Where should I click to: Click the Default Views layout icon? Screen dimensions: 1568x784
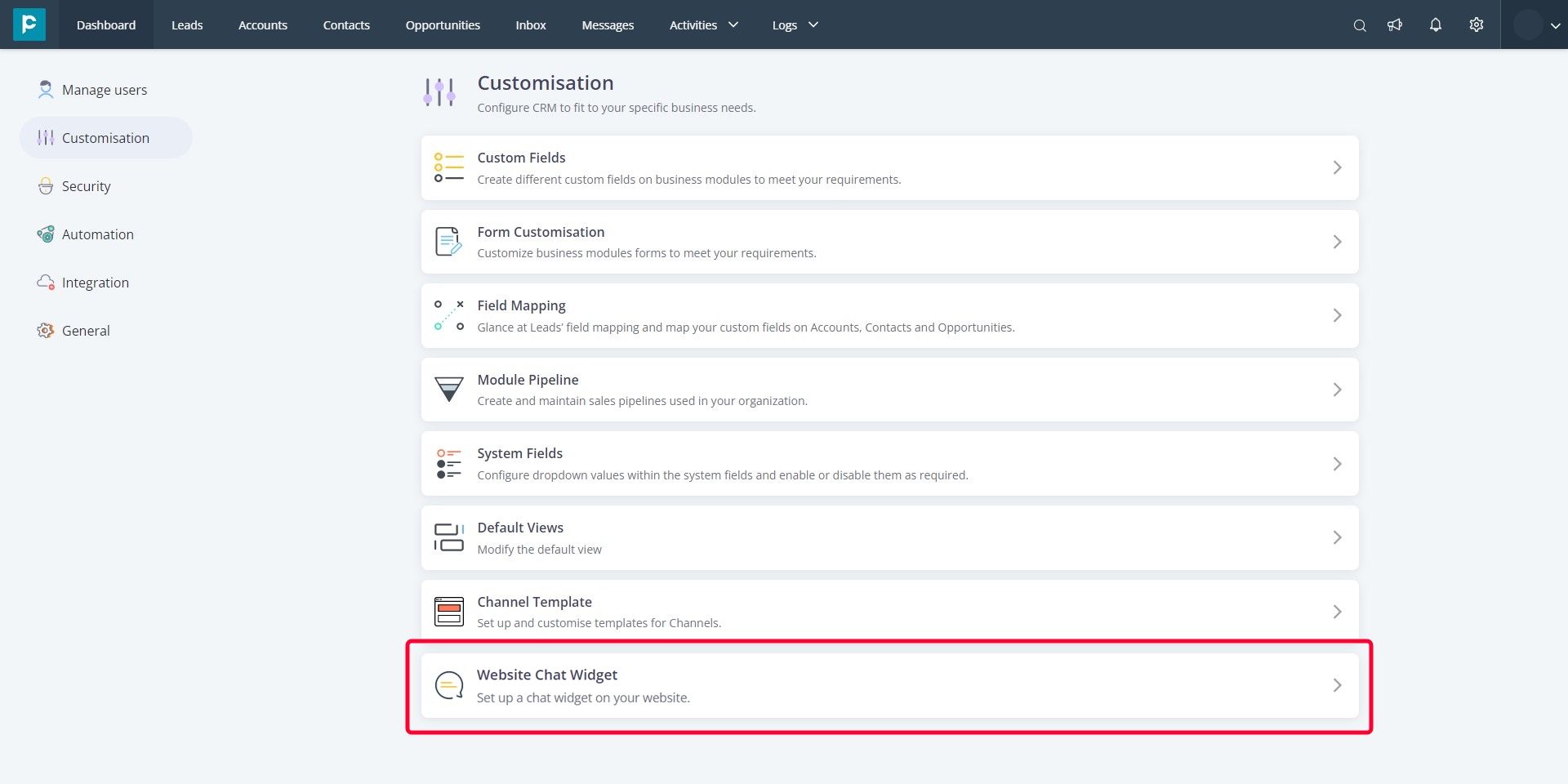tap(449, 537)
